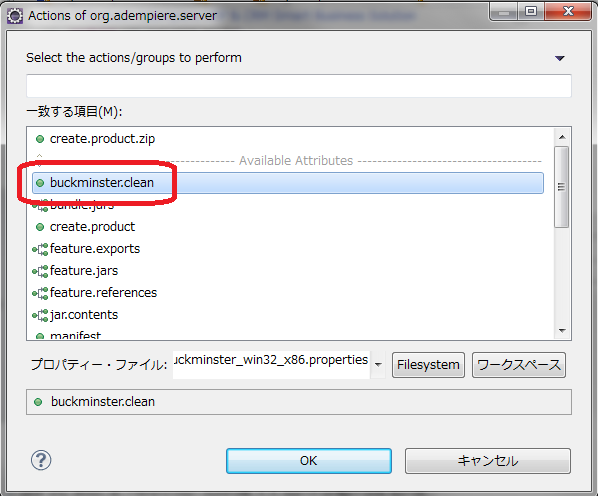Click the group icon beside feature.jars
This screenshot has height=496, width=598.
[40, 271]
